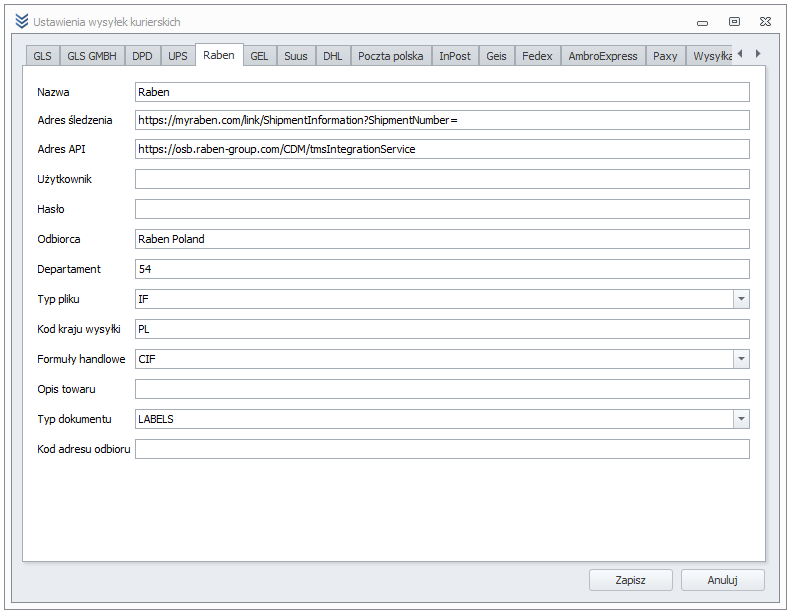The image size is (790, 612).
Task: Click the Hasło label
Action: (51, 209)
